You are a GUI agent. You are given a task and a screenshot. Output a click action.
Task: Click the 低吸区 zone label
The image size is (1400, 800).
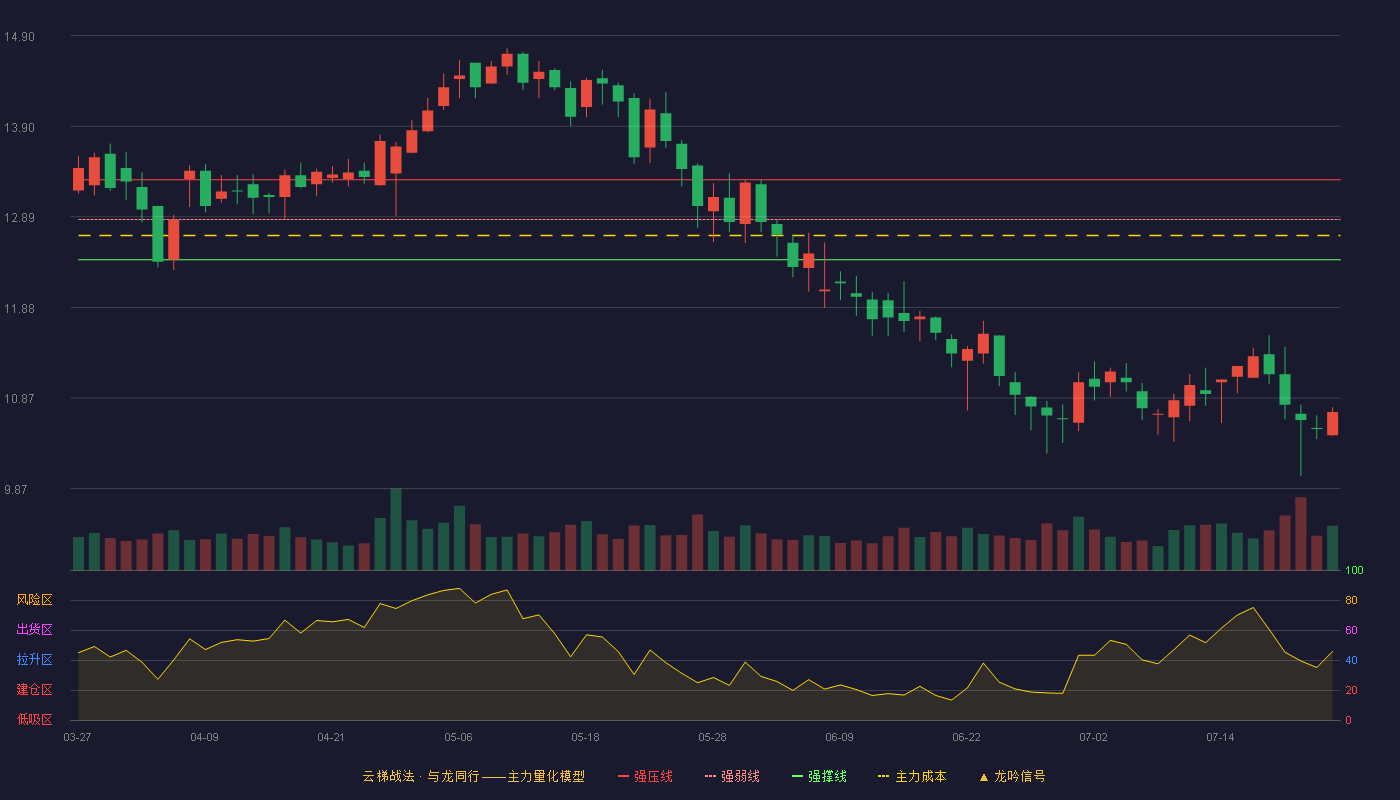[34, 719]
